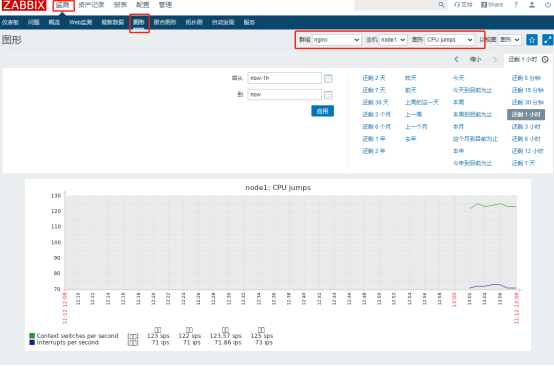Click the ZABBIX logo

[24, 5]
